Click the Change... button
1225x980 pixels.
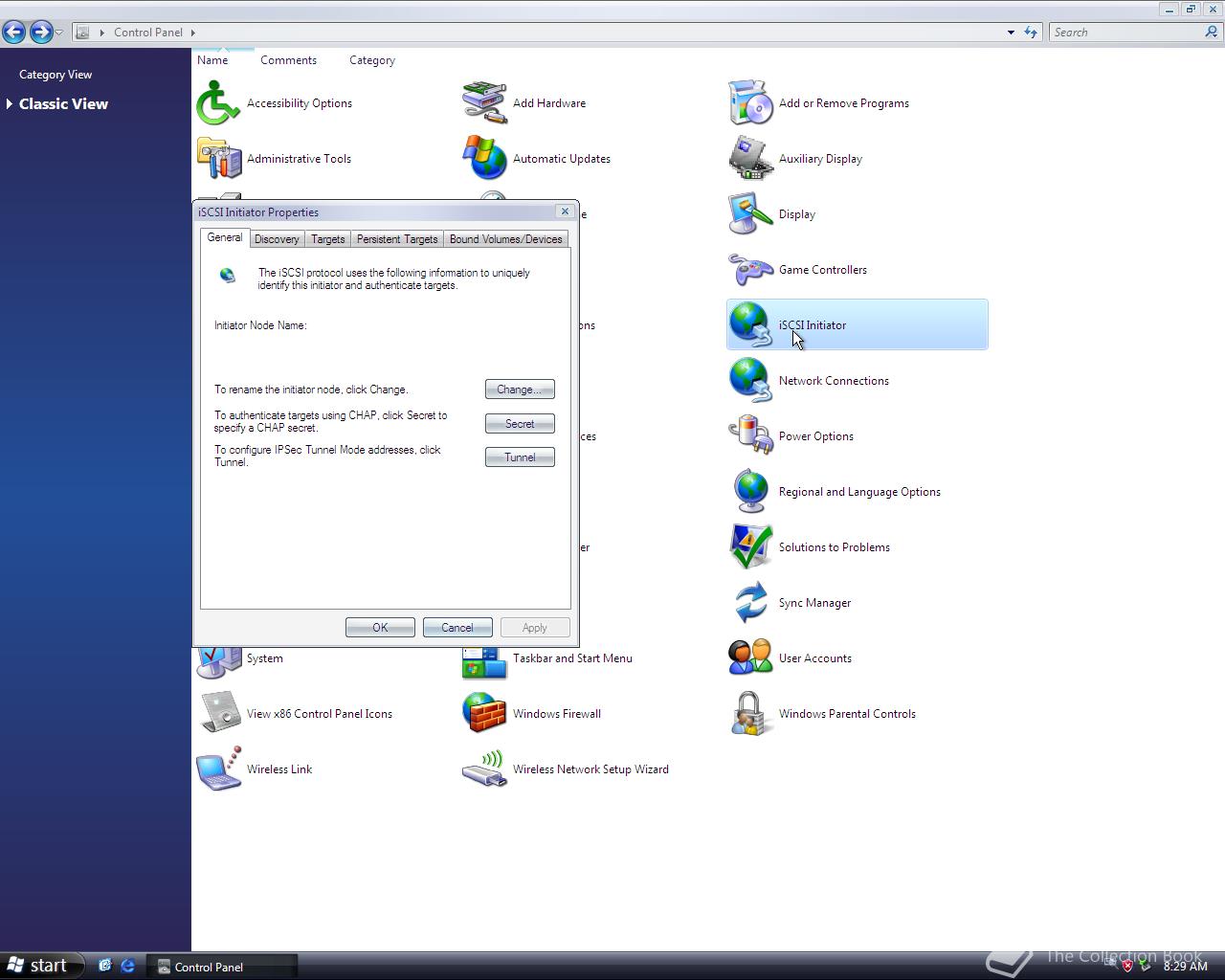[520, 390]
